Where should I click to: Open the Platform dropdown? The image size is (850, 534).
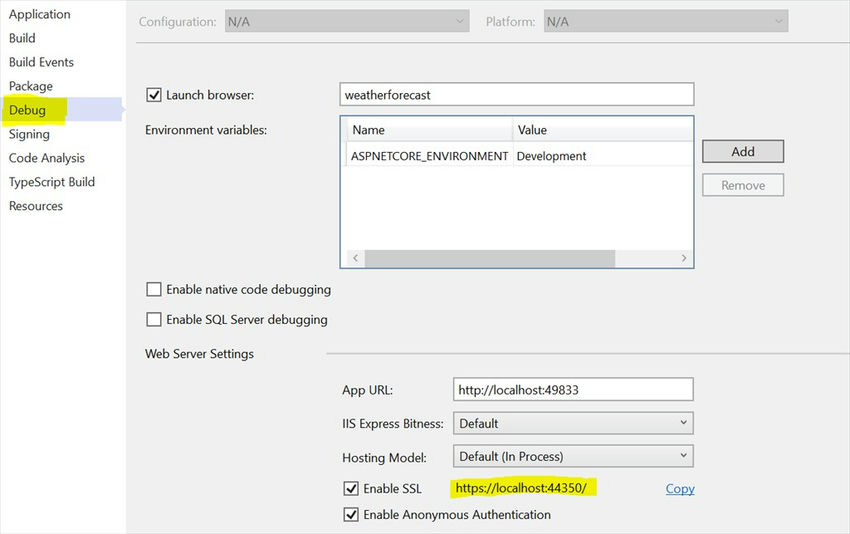coord(666,22)
